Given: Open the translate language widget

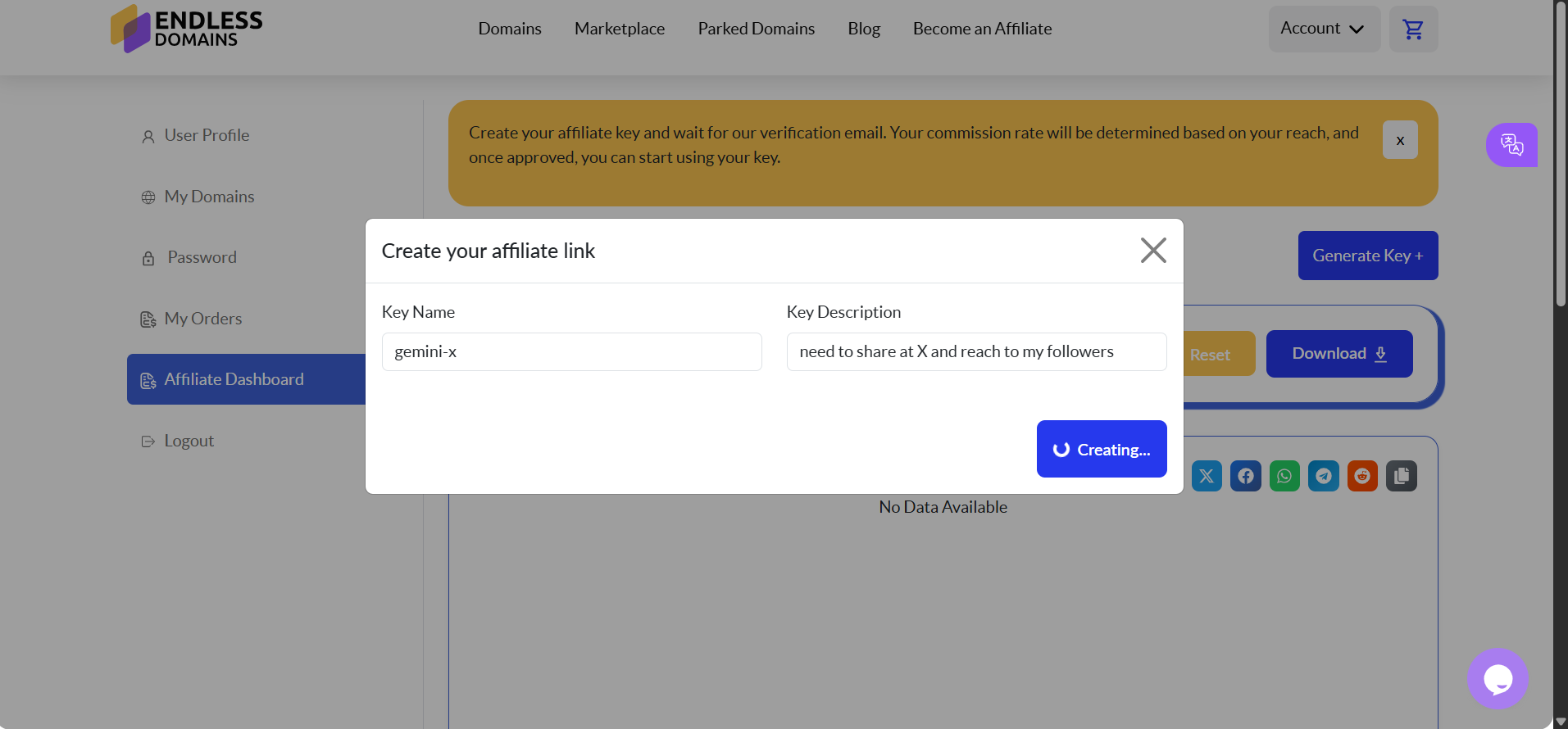Looking at the screenshot, I should 1511,145.
